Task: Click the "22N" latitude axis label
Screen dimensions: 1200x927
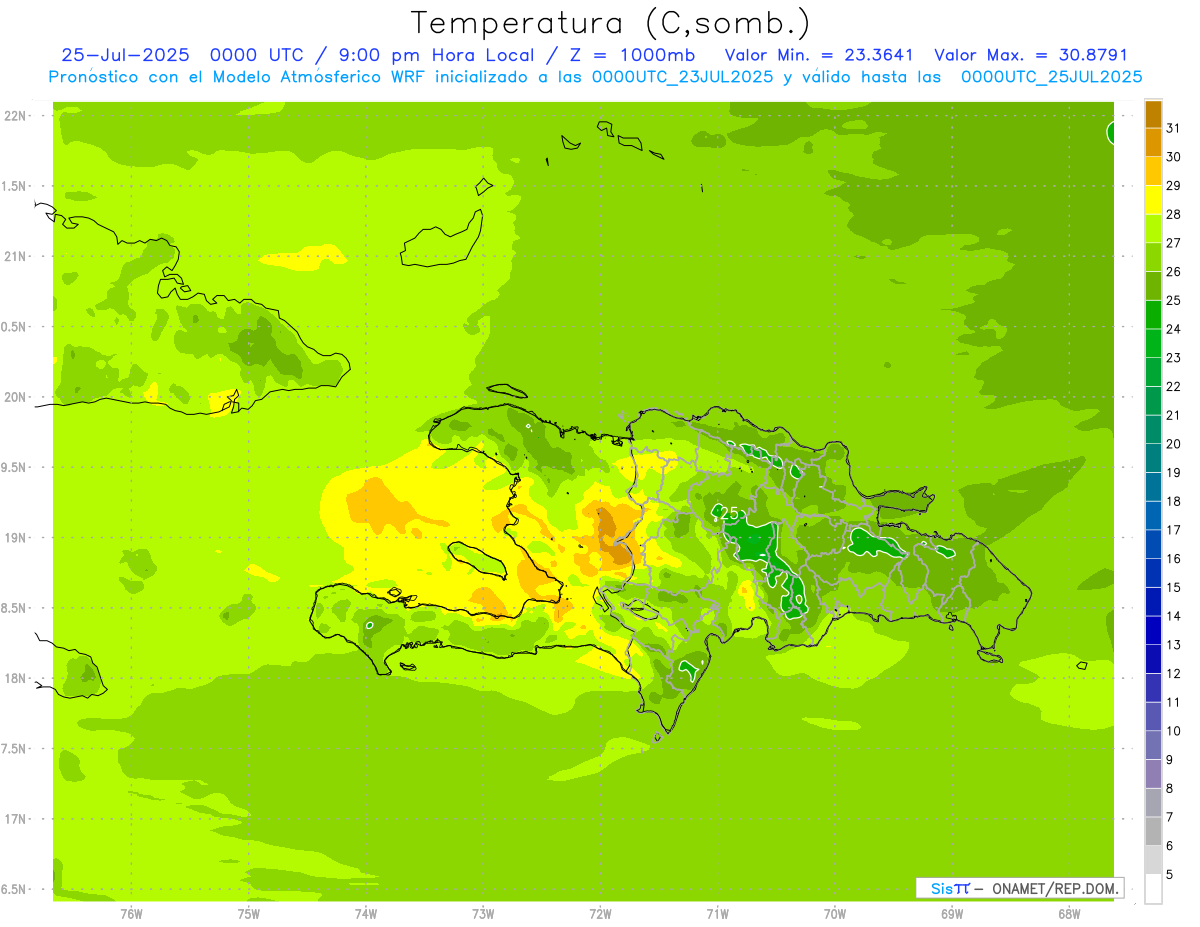Action: (15, 116)
